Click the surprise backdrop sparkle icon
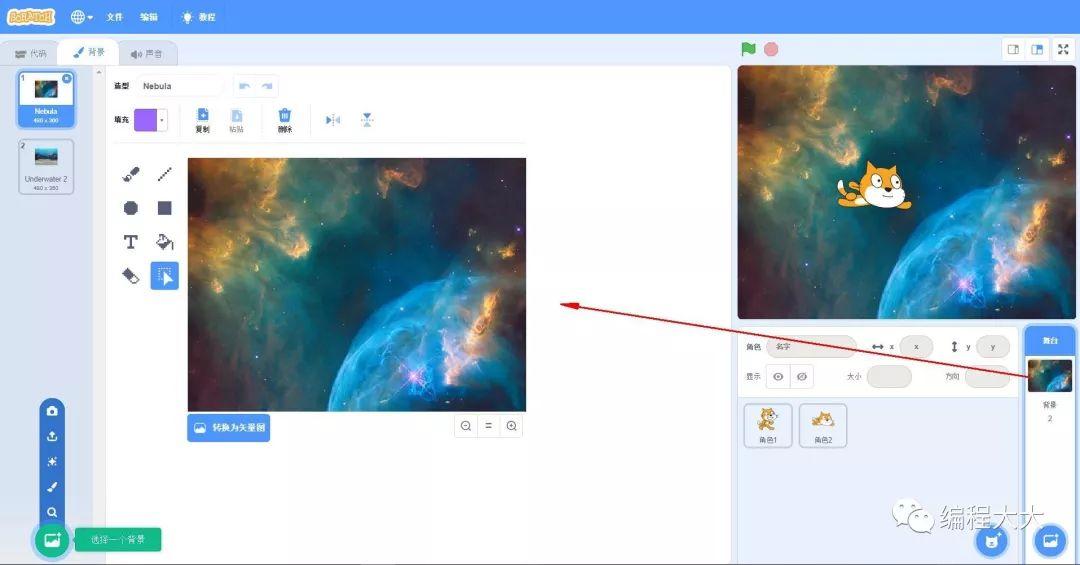This screenshot has width=1080, height=565. (x=52, y=462)
